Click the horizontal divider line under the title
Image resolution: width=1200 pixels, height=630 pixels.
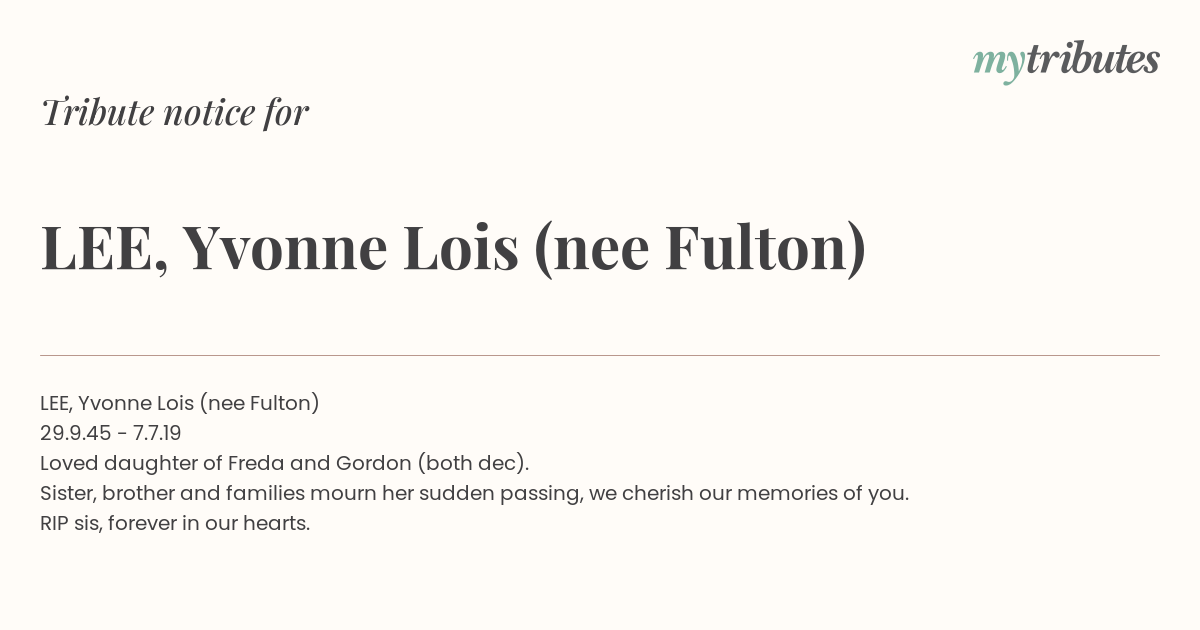(600, 355)
